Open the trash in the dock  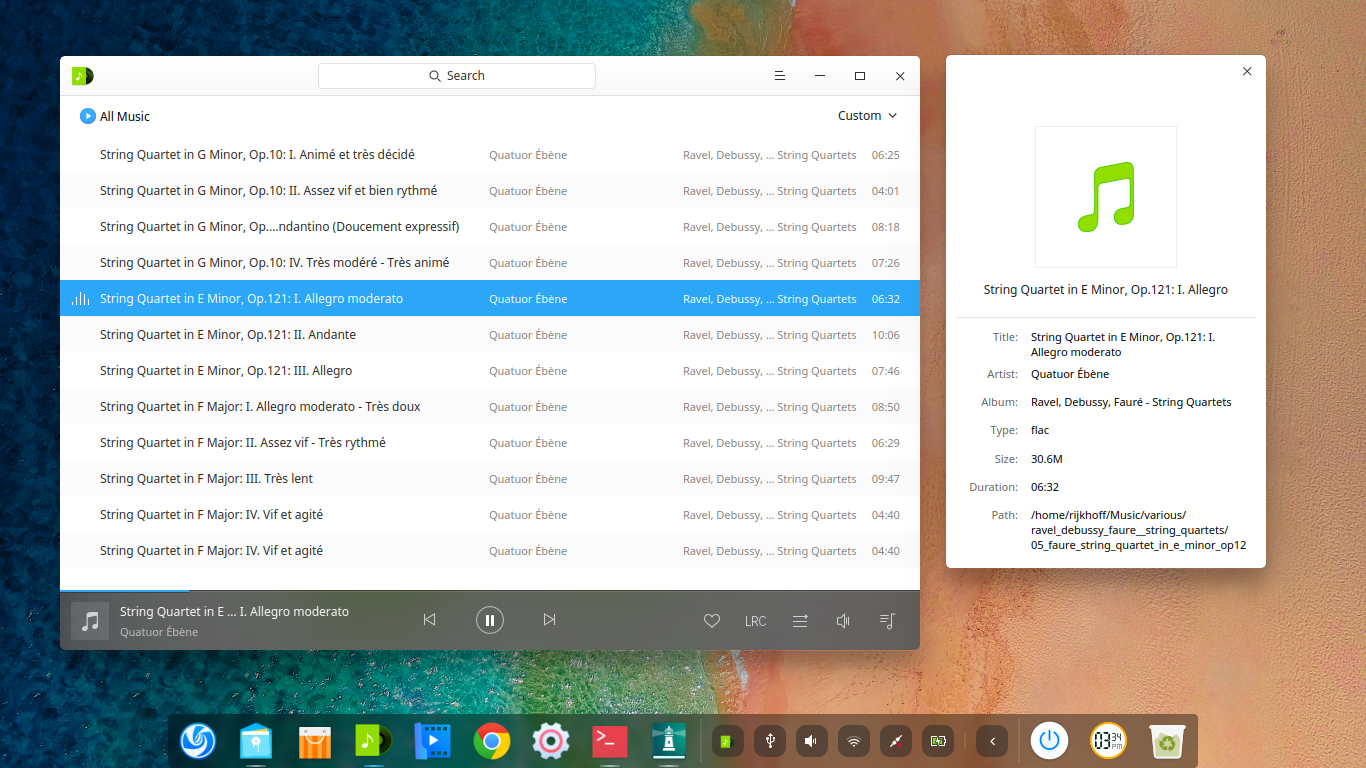coord(1167,741)
